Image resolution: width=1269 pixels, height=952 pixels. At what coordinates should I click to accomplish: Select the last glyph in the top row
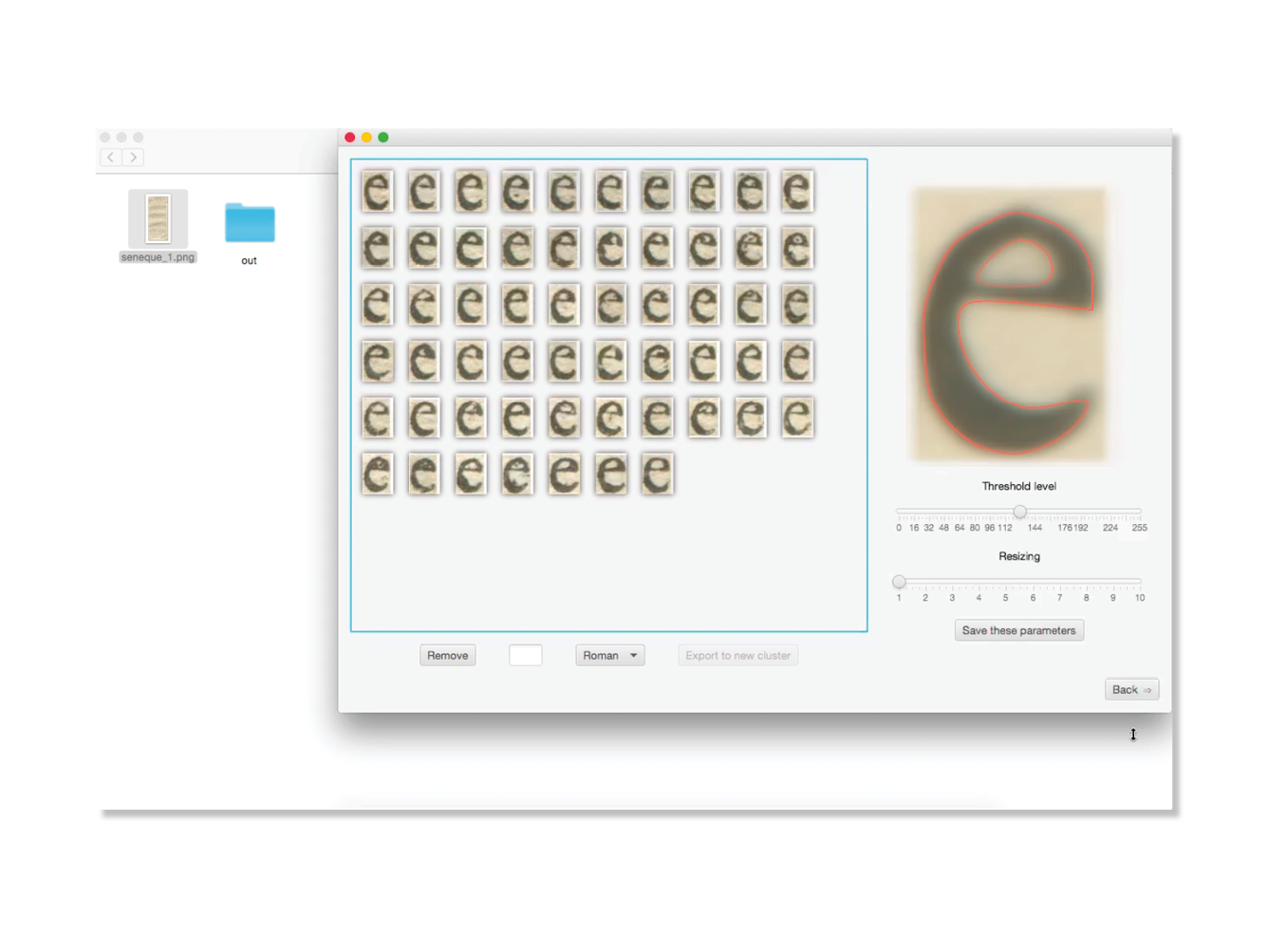797,191
